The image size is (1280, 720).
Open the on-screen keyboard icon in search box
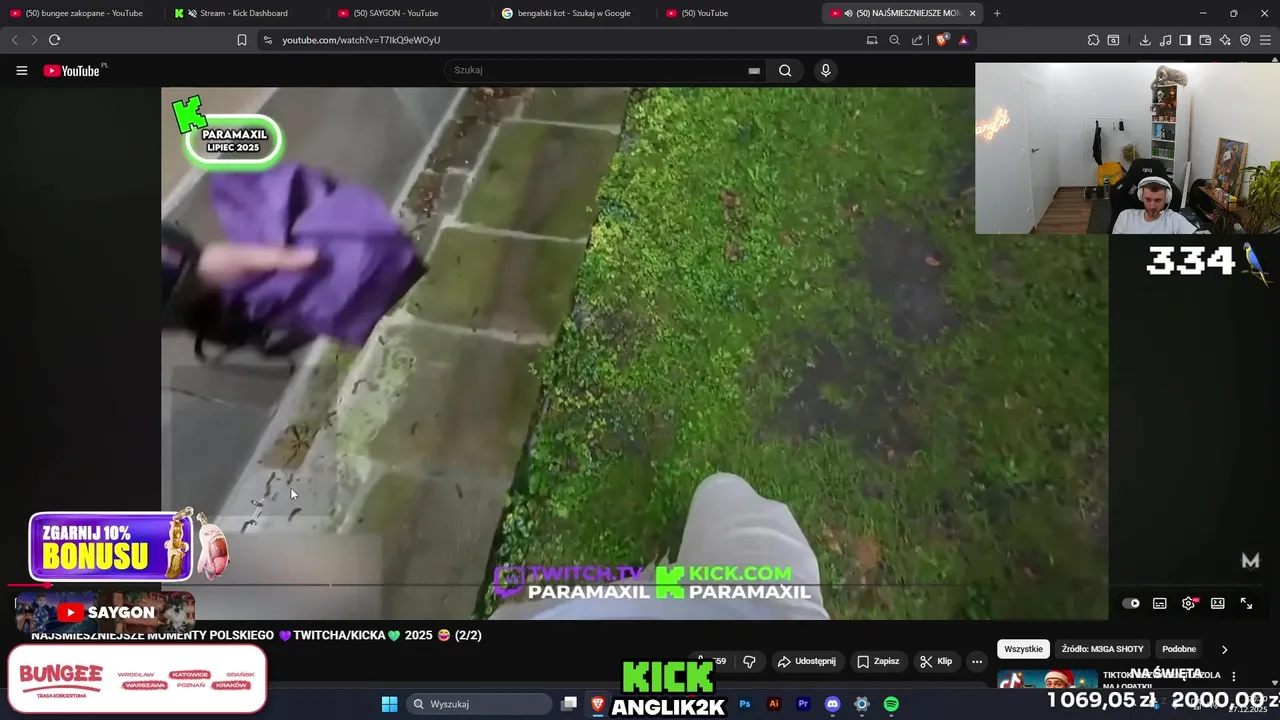point(754,71)
